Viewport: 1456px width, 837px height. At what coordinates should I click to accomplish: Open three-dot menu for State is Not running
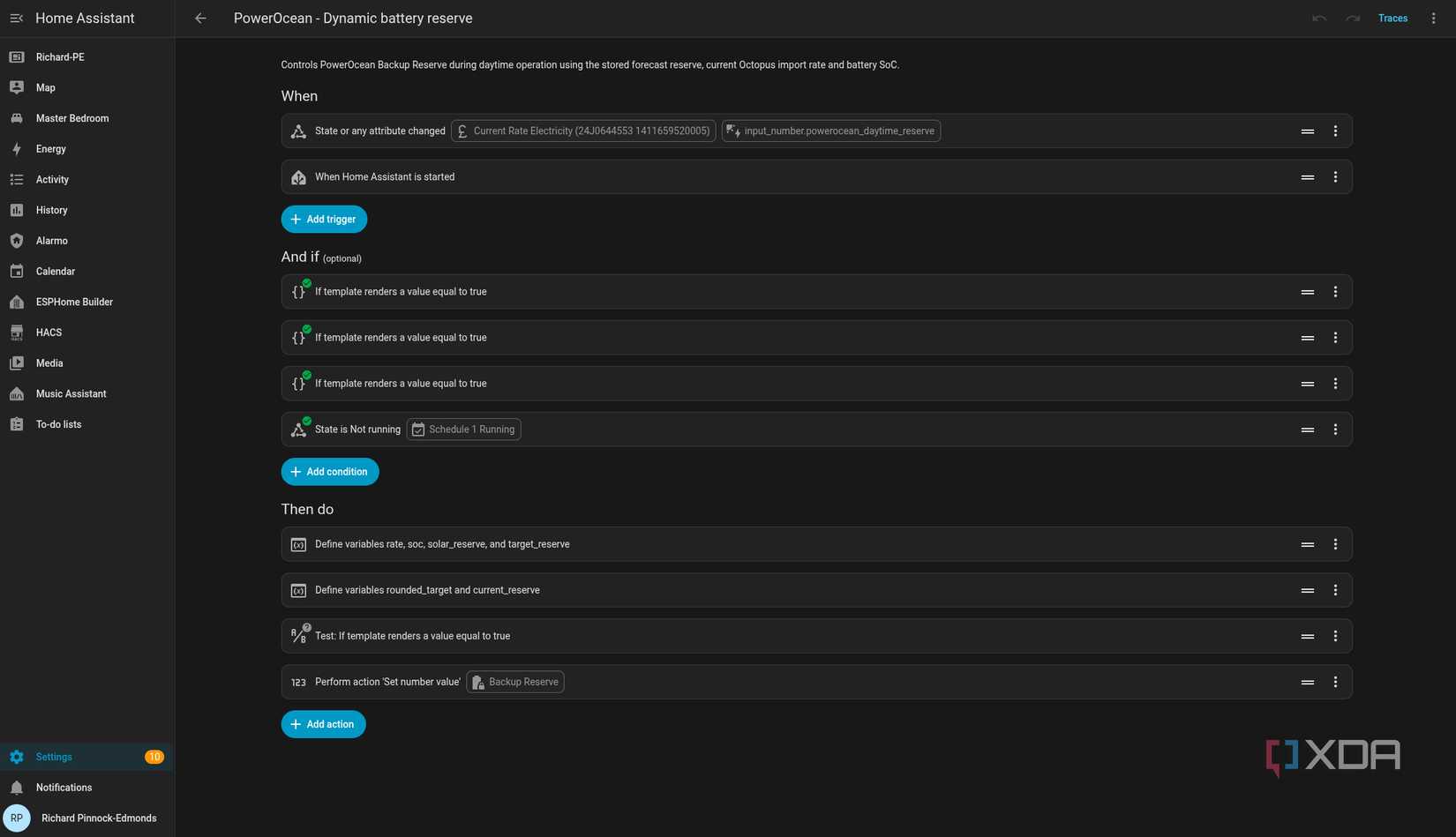[1335, 430]
